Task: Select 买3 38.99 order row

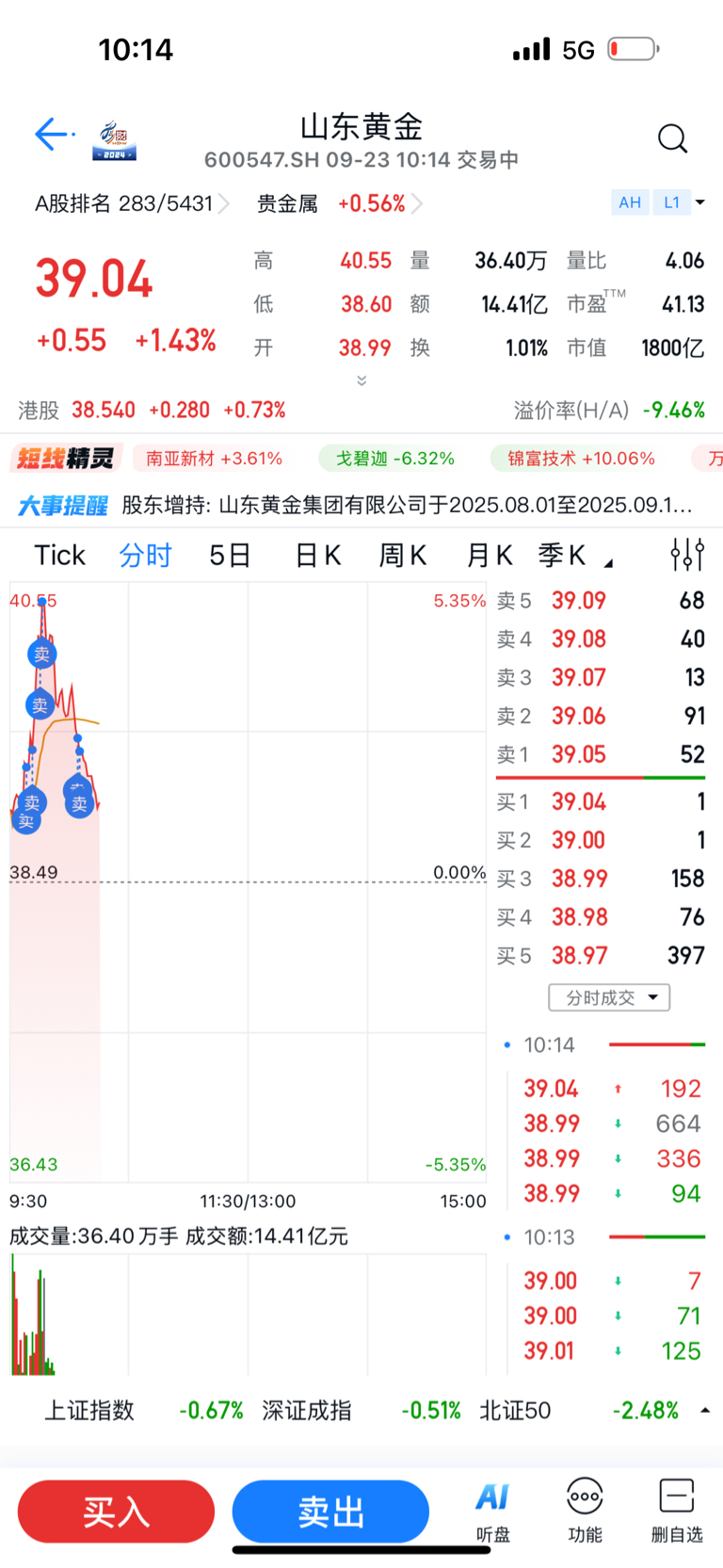Action: pyautogui.click(x=601, y=880)
